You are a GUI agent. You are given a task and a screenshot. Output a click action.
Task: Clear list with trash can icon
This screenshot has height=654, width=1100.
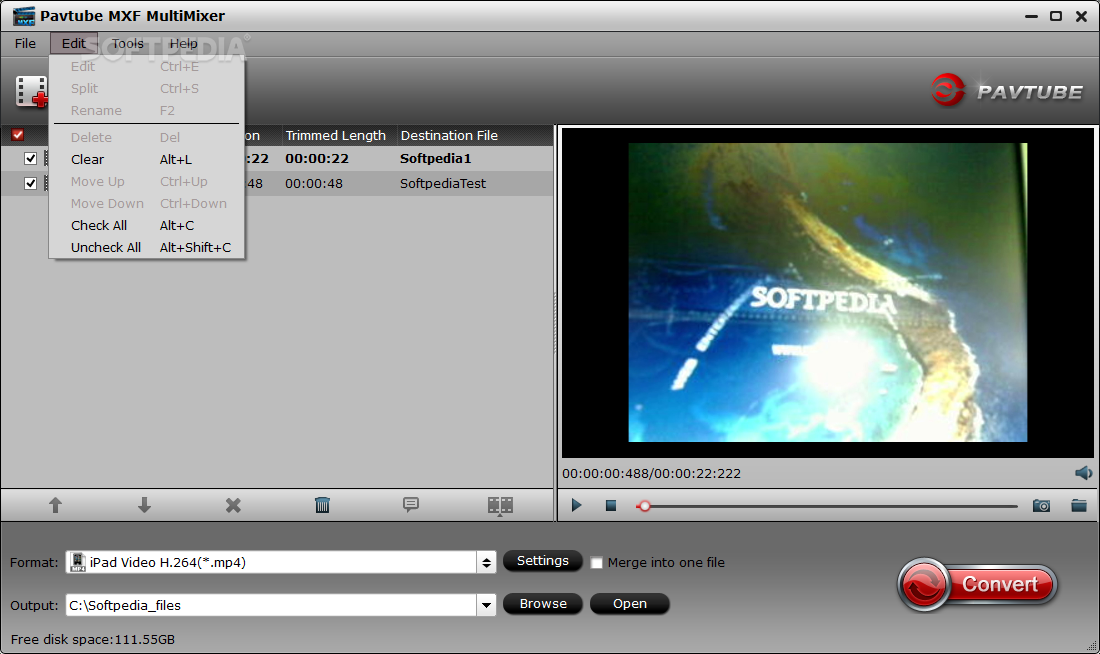[x=322, y=505]
